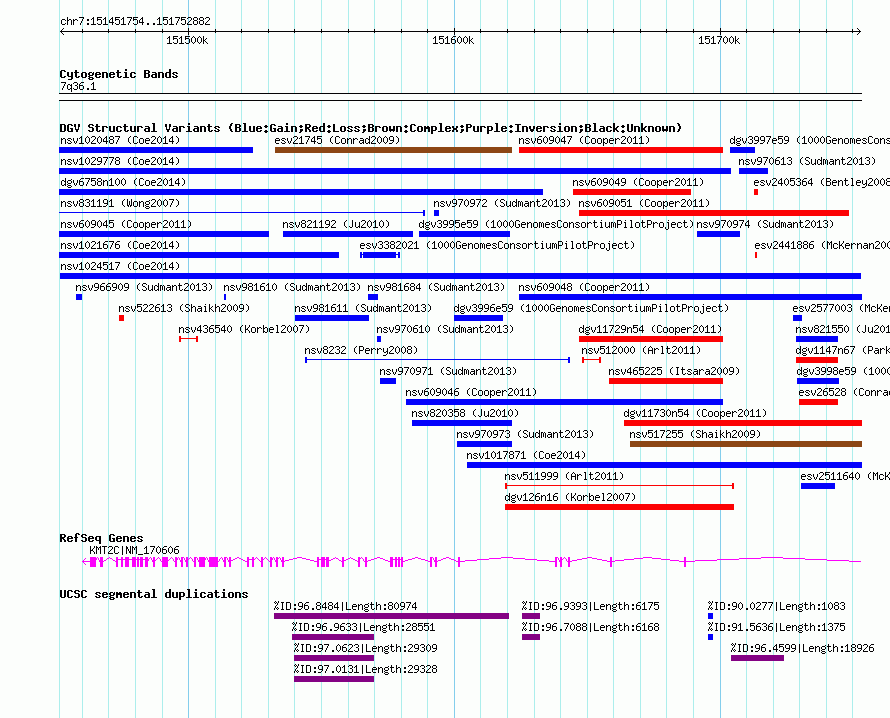Select the nsv821192 (Ju2010) label
The height and width of the screenshot is (718, 890).
coord(336,224)
